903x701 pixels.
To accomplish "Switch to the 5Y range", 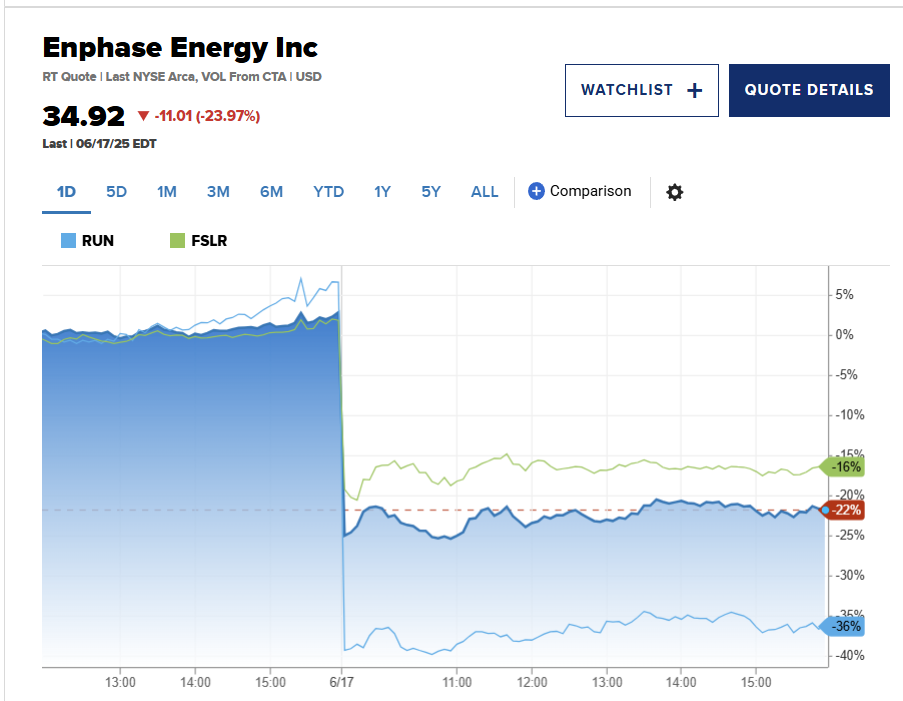I will tap(431, 192).
